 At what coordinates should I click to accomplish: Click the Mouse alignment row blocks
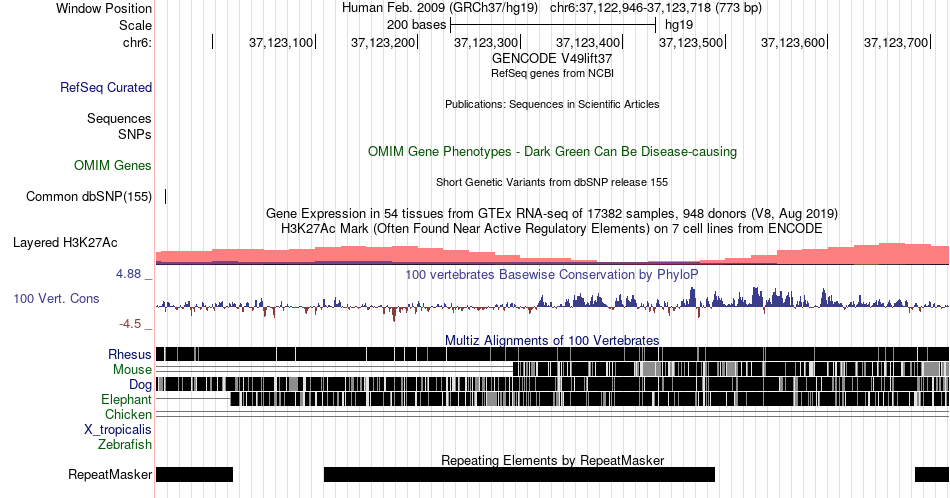(731, 370)
